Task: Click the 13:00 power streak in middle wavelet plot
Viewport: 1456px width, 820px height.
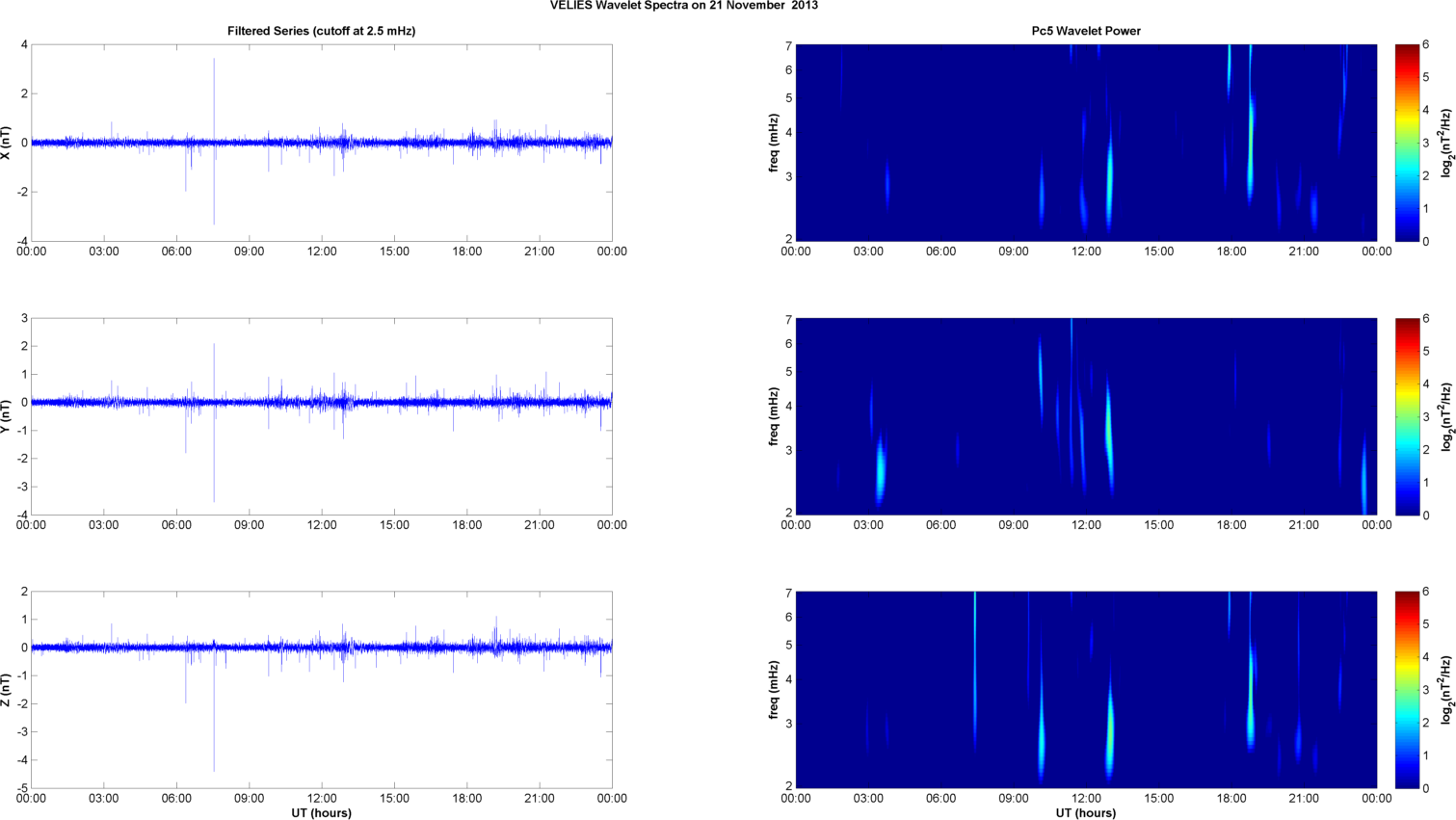Action: click(x=1109, y=434)
